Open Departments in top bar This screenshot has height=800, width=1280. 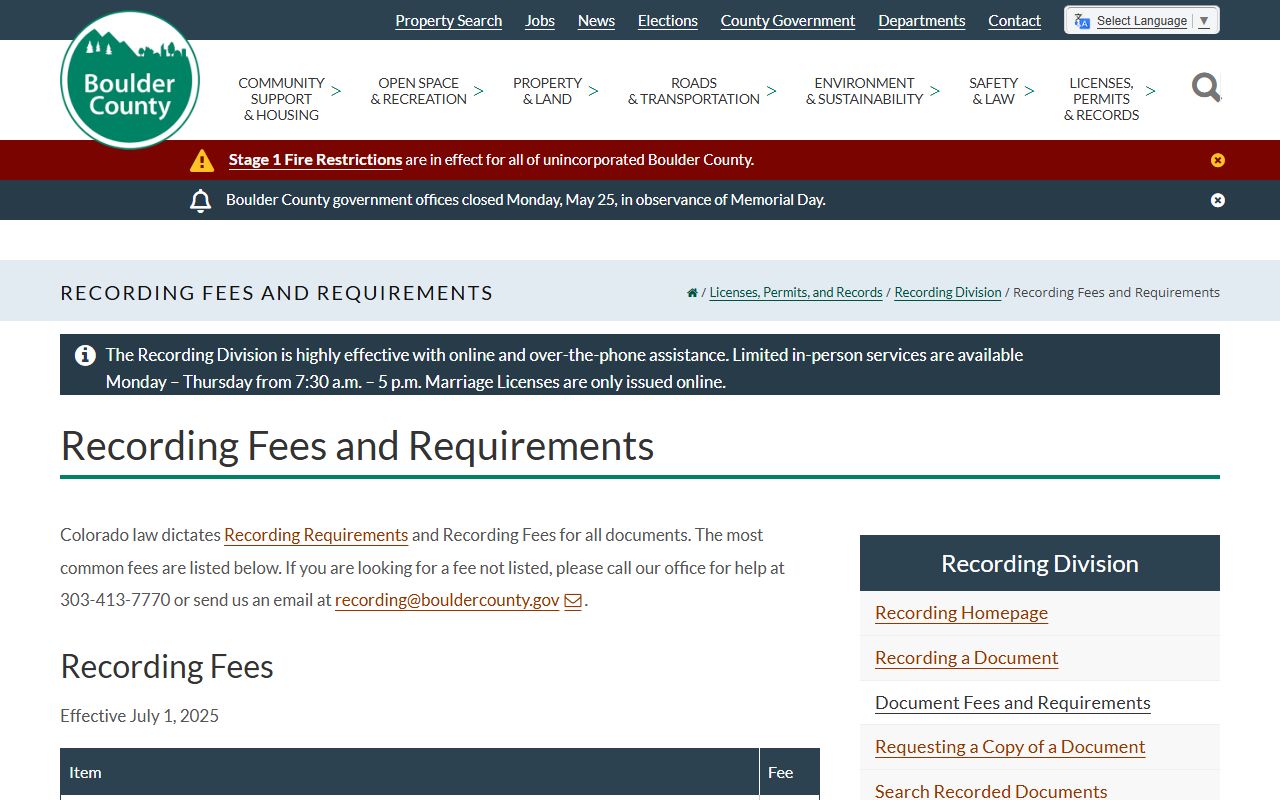pos(922,21)
